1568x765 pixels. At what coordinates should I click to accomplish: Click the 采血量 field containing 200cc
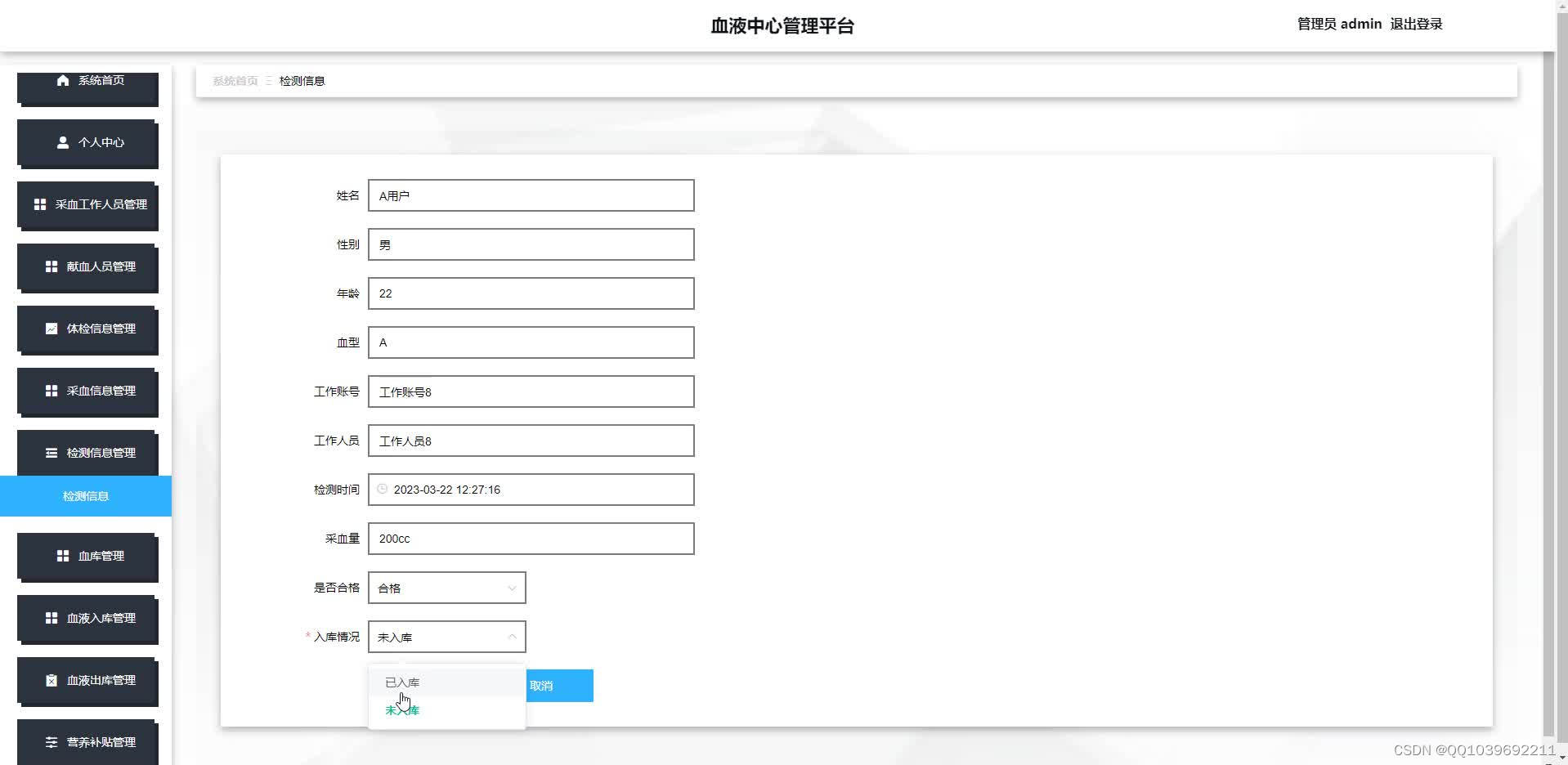531,539
